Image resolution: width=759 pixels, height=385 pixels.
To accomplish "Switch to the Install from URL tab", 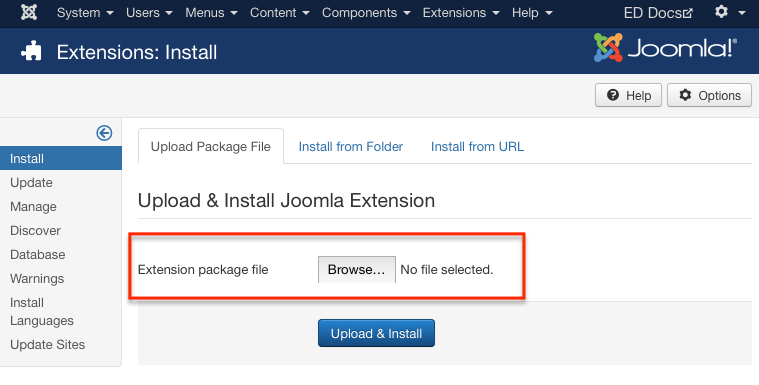I will click(x=477, y=146).
